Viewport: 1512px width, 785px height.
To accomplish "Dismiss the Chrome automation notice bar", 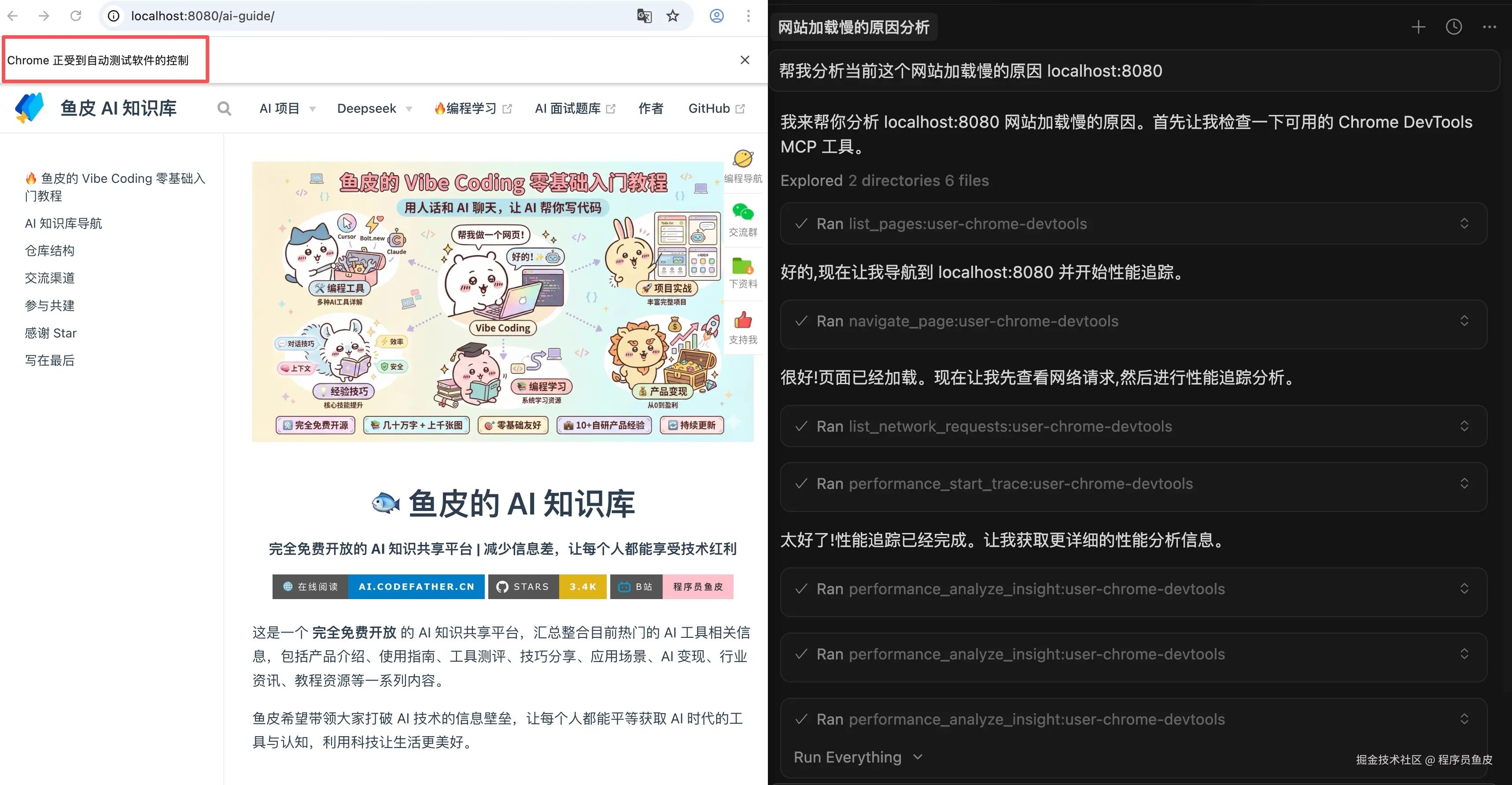I will (745, 60).
